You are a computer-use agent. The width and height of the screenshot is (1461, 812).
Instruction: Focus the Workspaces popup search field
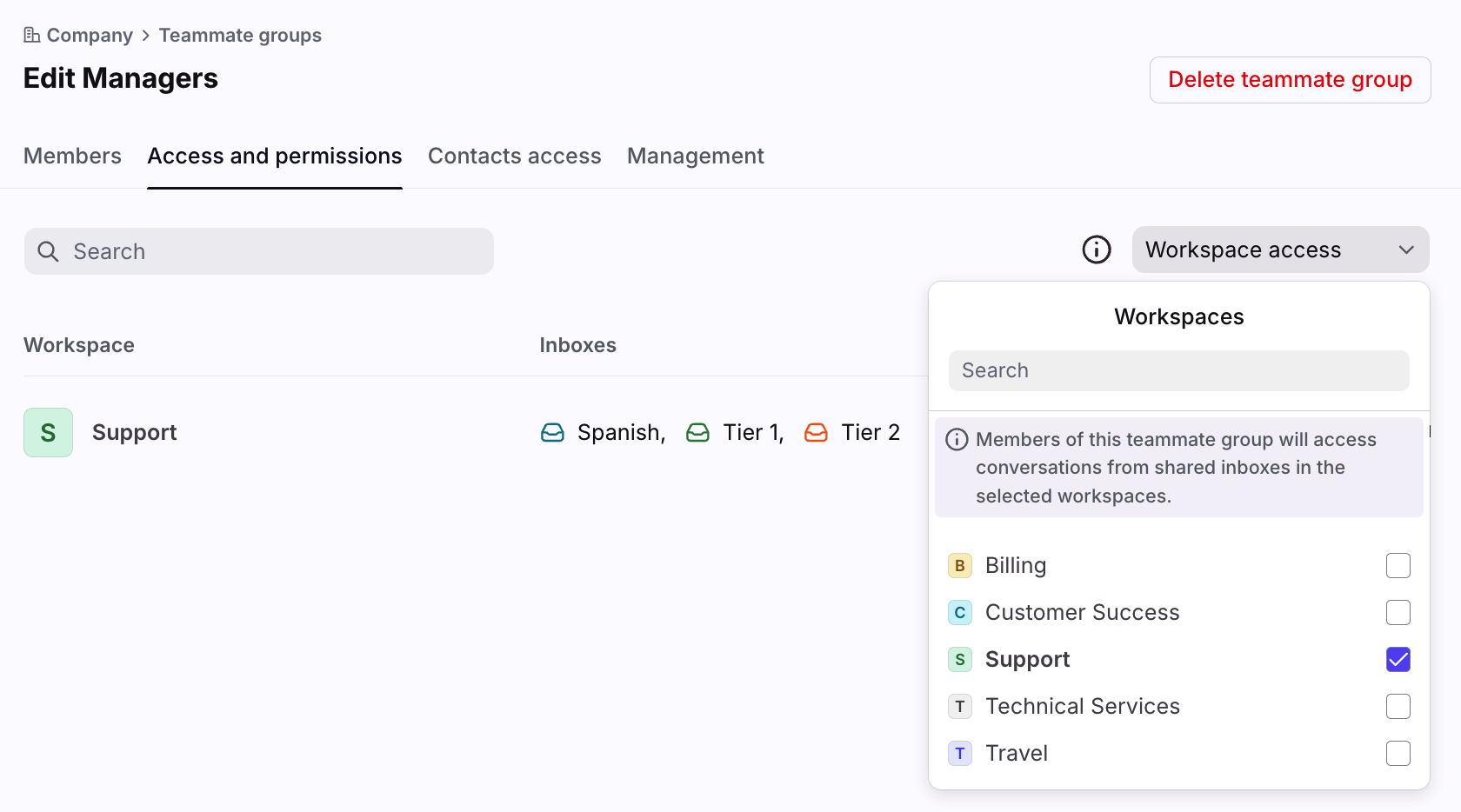click(1178, 371)
